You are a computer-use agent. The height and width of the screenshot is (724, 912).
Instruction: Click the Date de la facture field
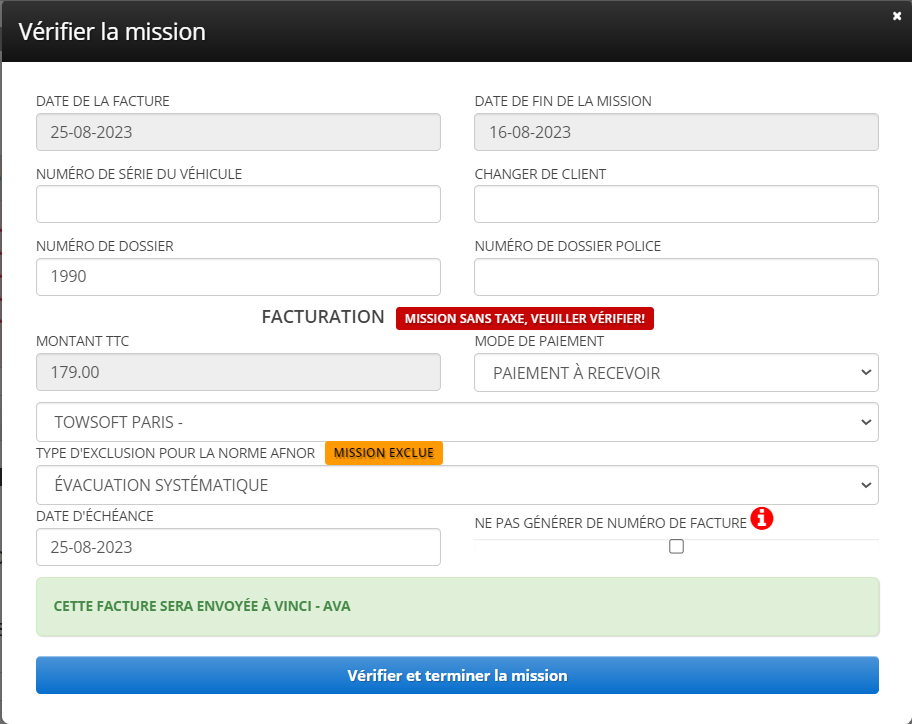[238, 132]
